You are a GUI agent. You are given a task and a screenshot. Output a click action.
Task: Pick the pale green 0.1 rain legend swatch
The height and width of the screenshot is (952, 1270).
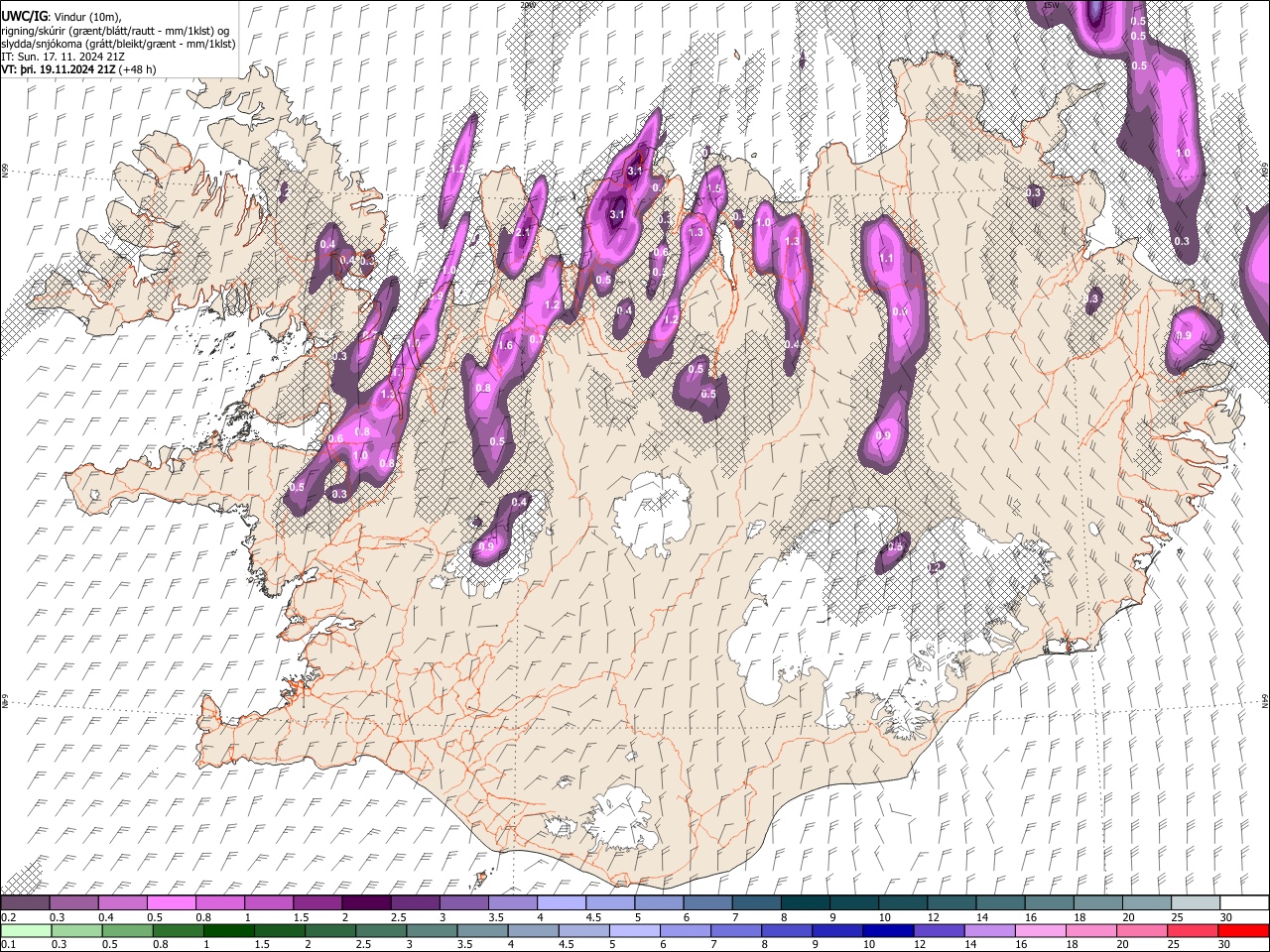(26, 930)
